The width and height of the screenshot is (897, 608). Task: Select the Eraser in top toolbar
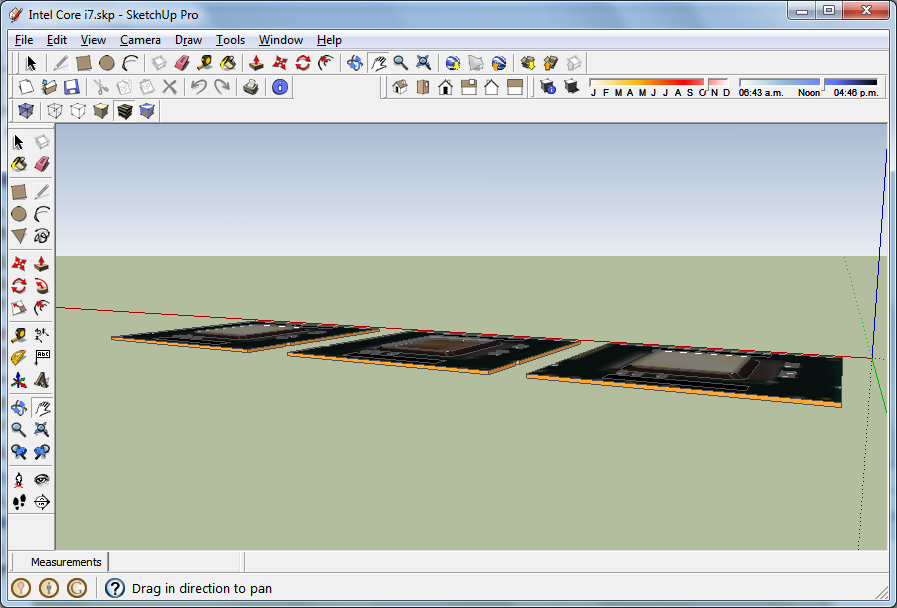pyautogui.click(x=182, y=63)
